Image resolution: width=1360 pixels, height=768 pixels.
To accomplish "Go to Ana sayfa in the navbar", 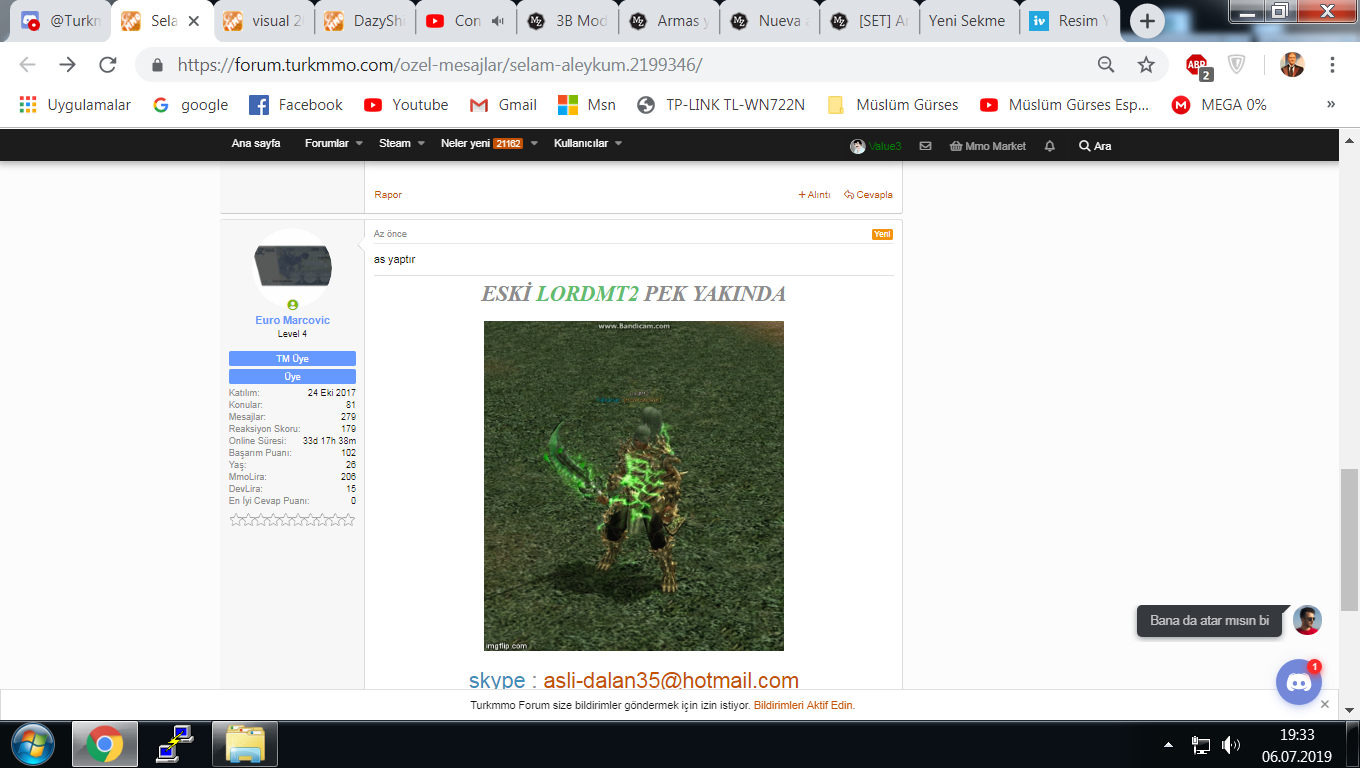I will (x=256, y=144).
